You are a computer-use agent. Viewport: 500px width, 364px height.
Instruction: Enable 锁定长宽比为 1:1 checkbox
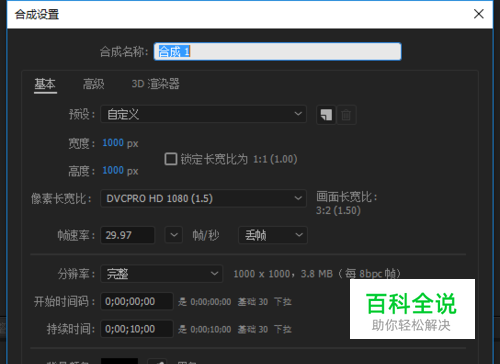(171, 159)
